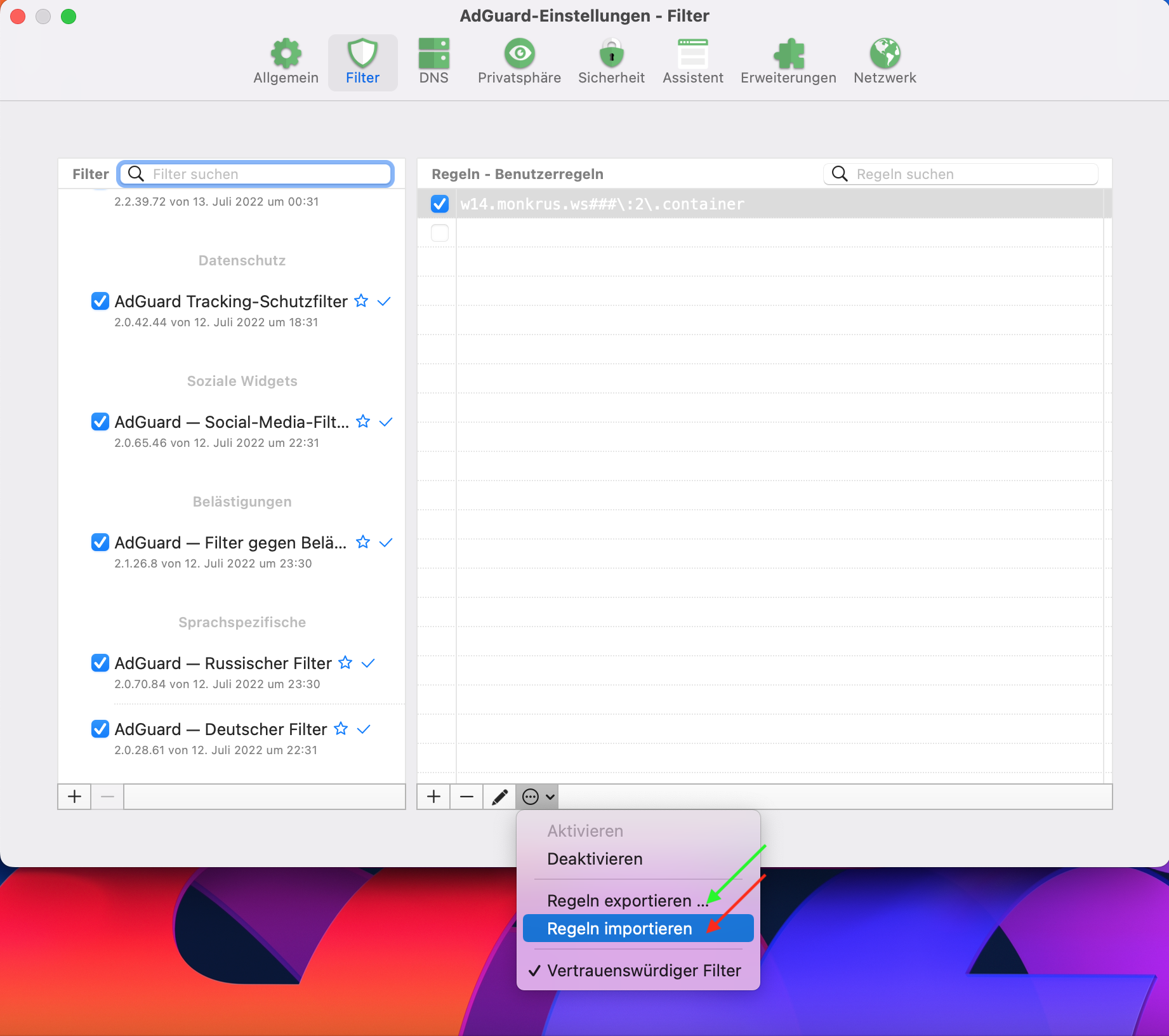Click the magnifier icon in Filter suchen

coord(136,174)
